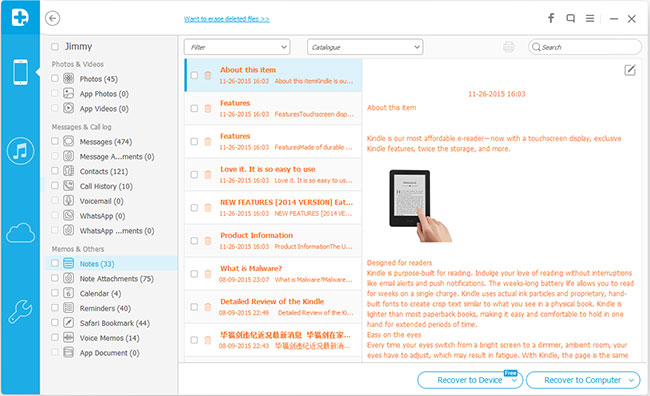Image resolution: width=650 pixels, height=396 pixels.
Task: Select Note Attachments (75) category
Action: pos(116,279)
